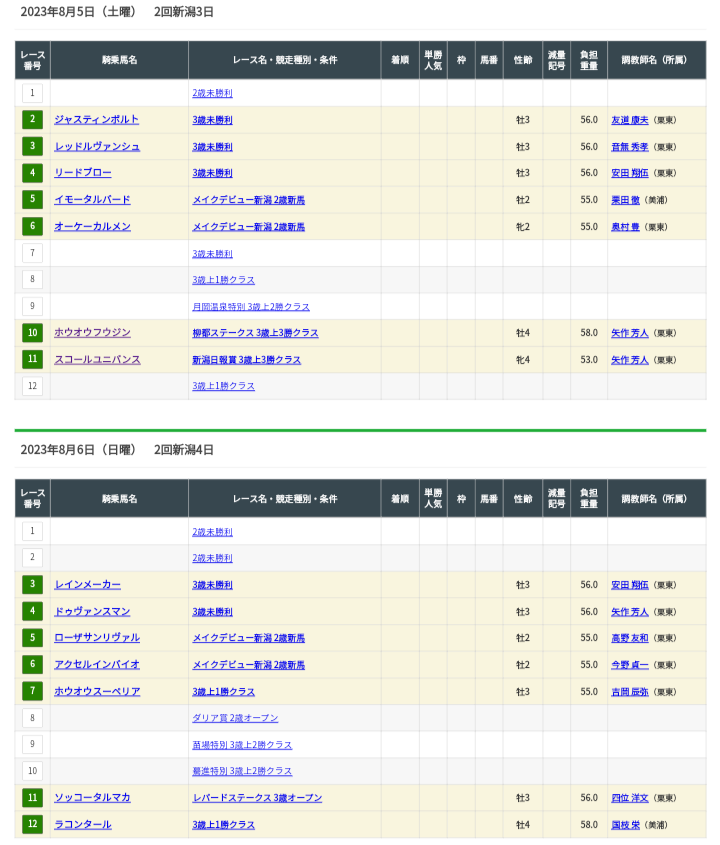Screen dimensions: 720x845
Task: Open horse link ラコンタール
Action: click(83, 825)
